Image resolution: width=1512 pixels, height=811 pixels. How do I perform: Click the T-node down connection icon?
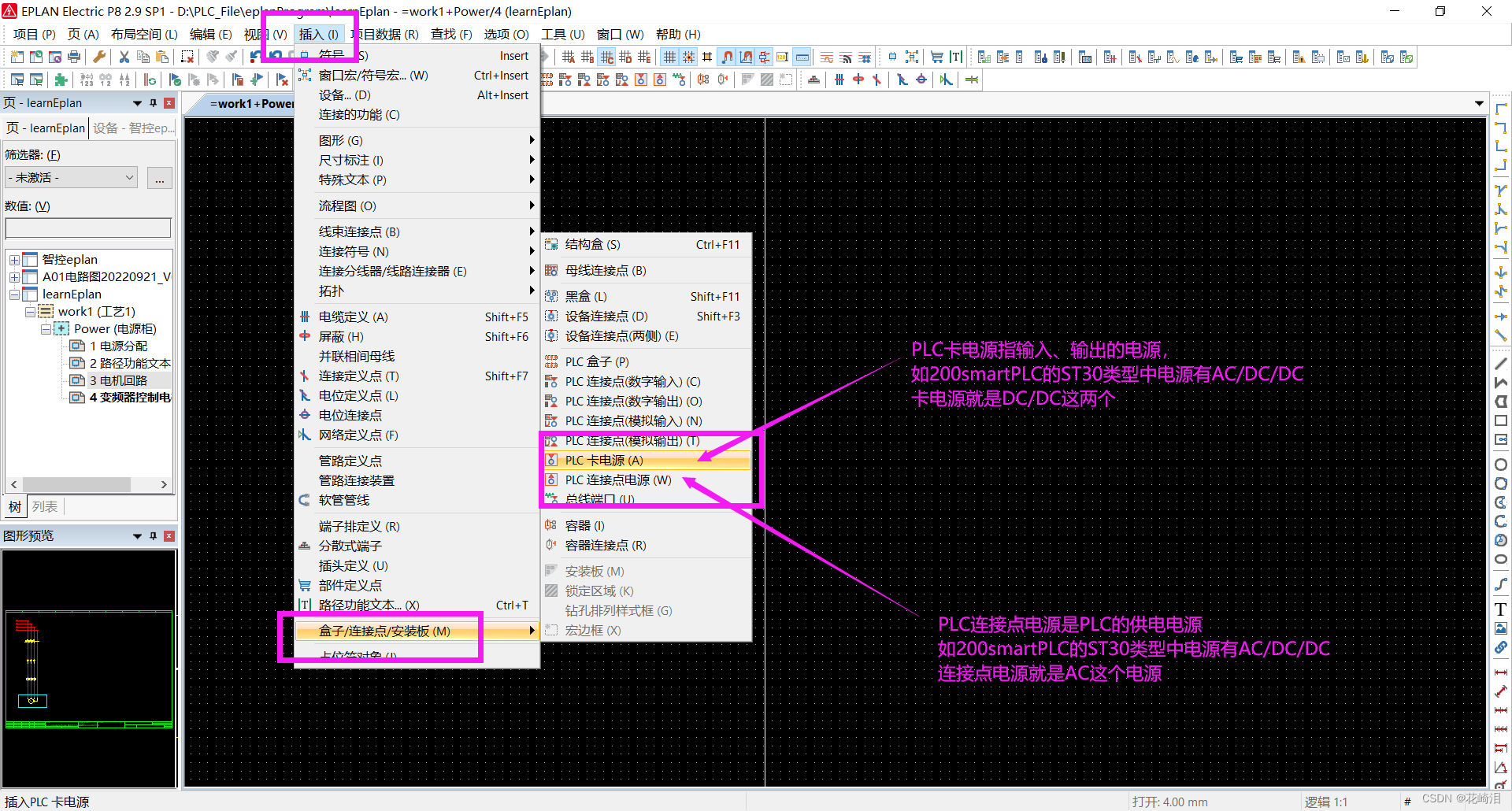1501,191
